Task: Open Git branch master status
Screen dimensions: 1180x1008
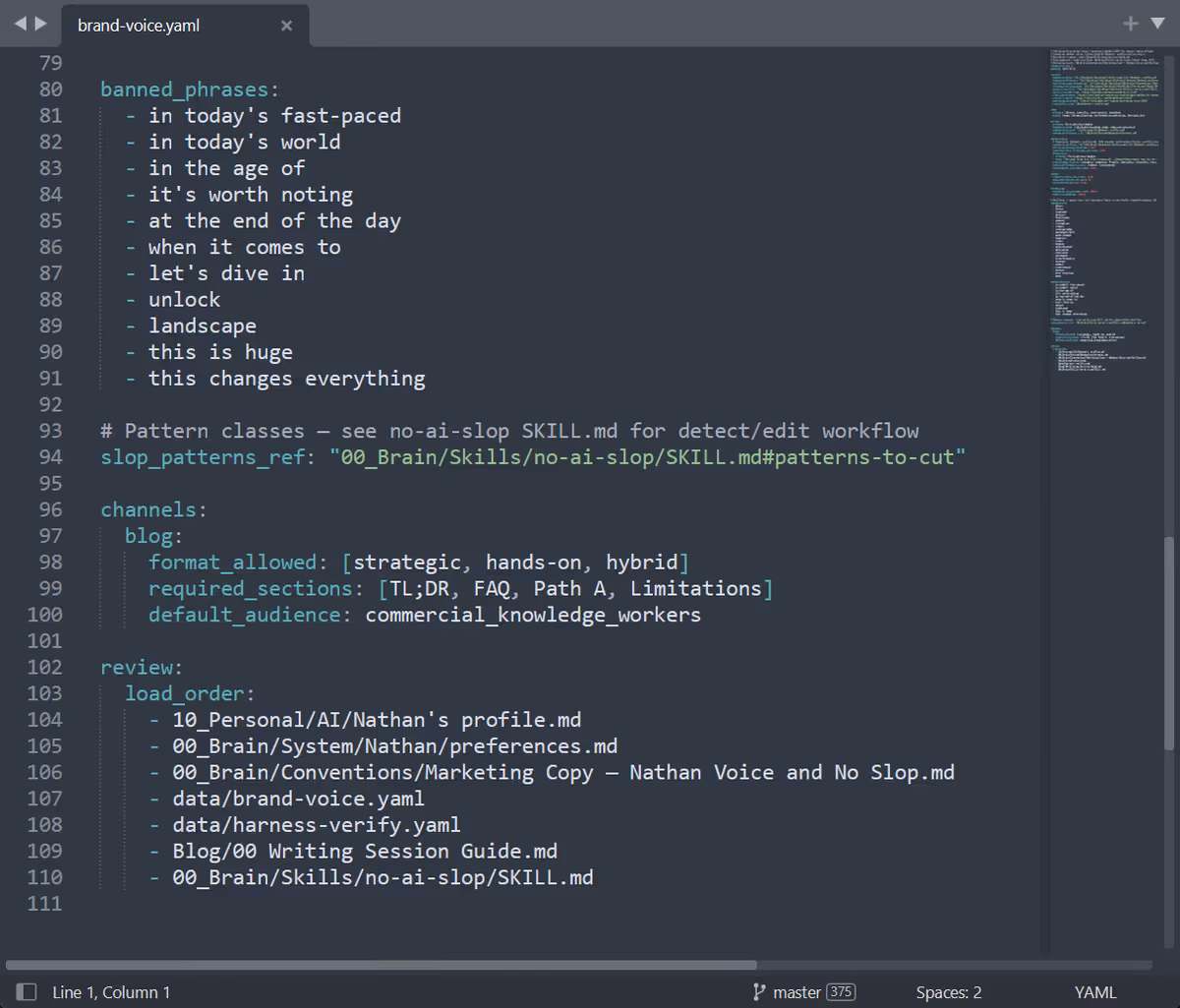Action: pos(787,992)
